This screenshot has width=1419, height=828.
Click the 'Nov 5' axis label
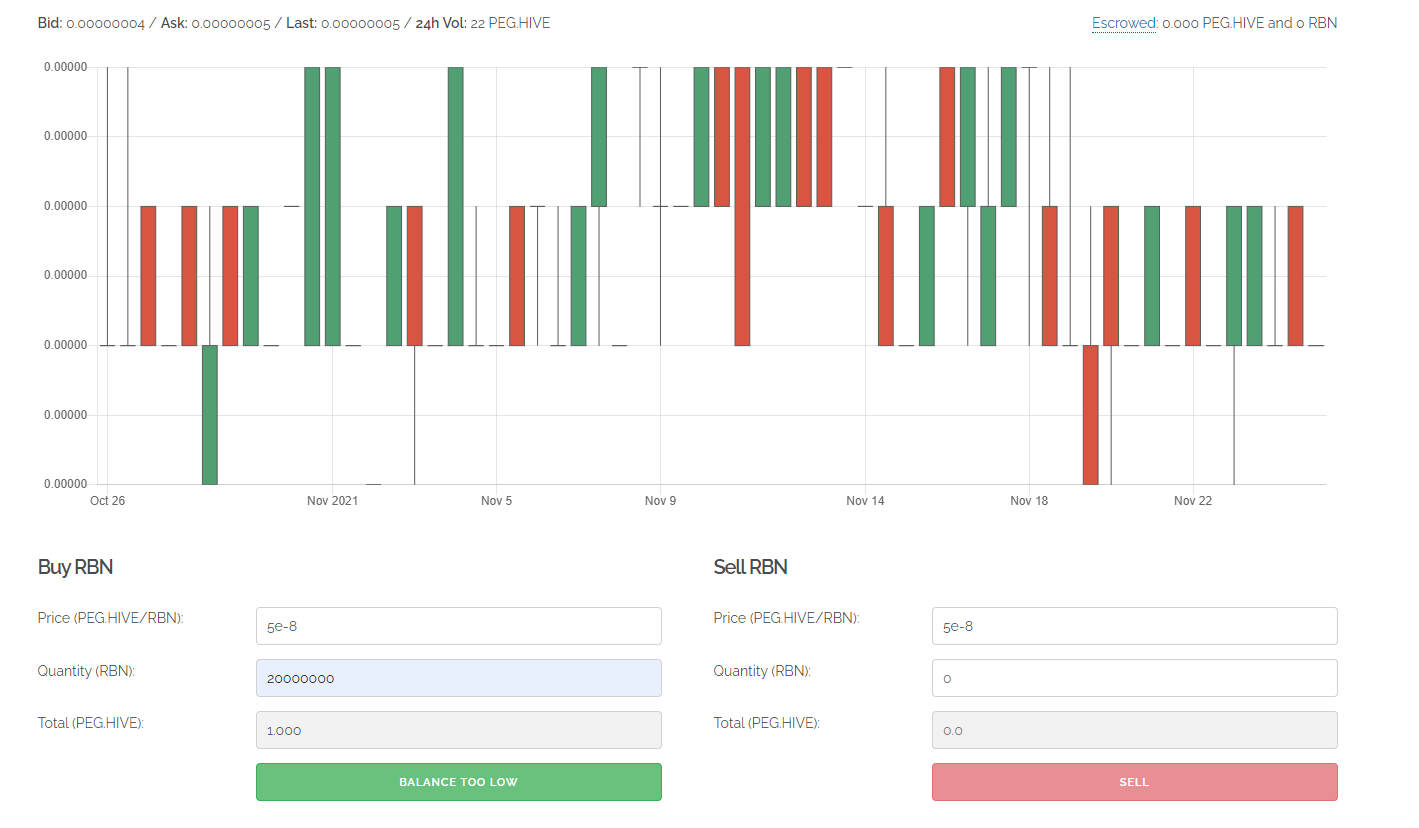tap(496, 501)
